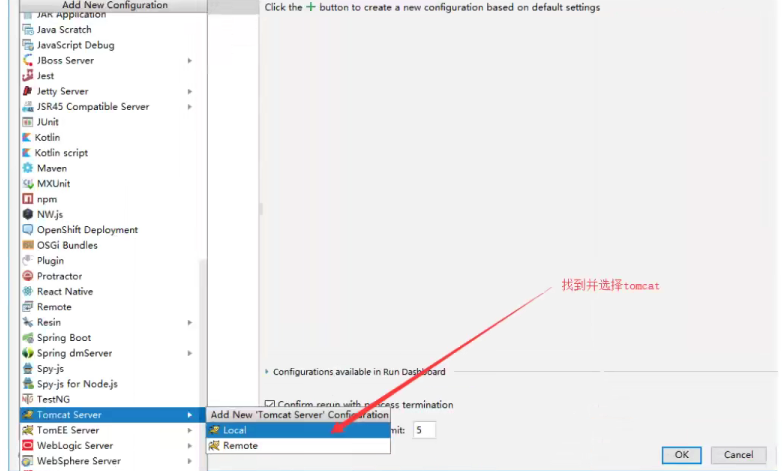Image resolution: width=782 pixels, height=471 pixels.
Task: Select the Kotlin script text entry
Action: (61, 153)
